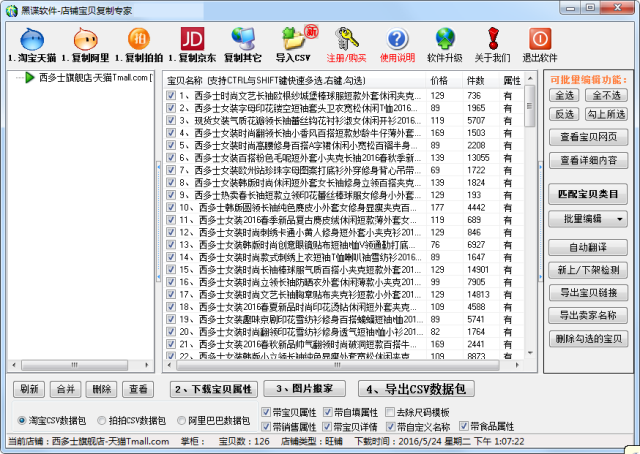Toggle the 带宝贝属性 checkbox
Image resolution: width=640 pixels, height=454 pixels.
pos(266,412)
